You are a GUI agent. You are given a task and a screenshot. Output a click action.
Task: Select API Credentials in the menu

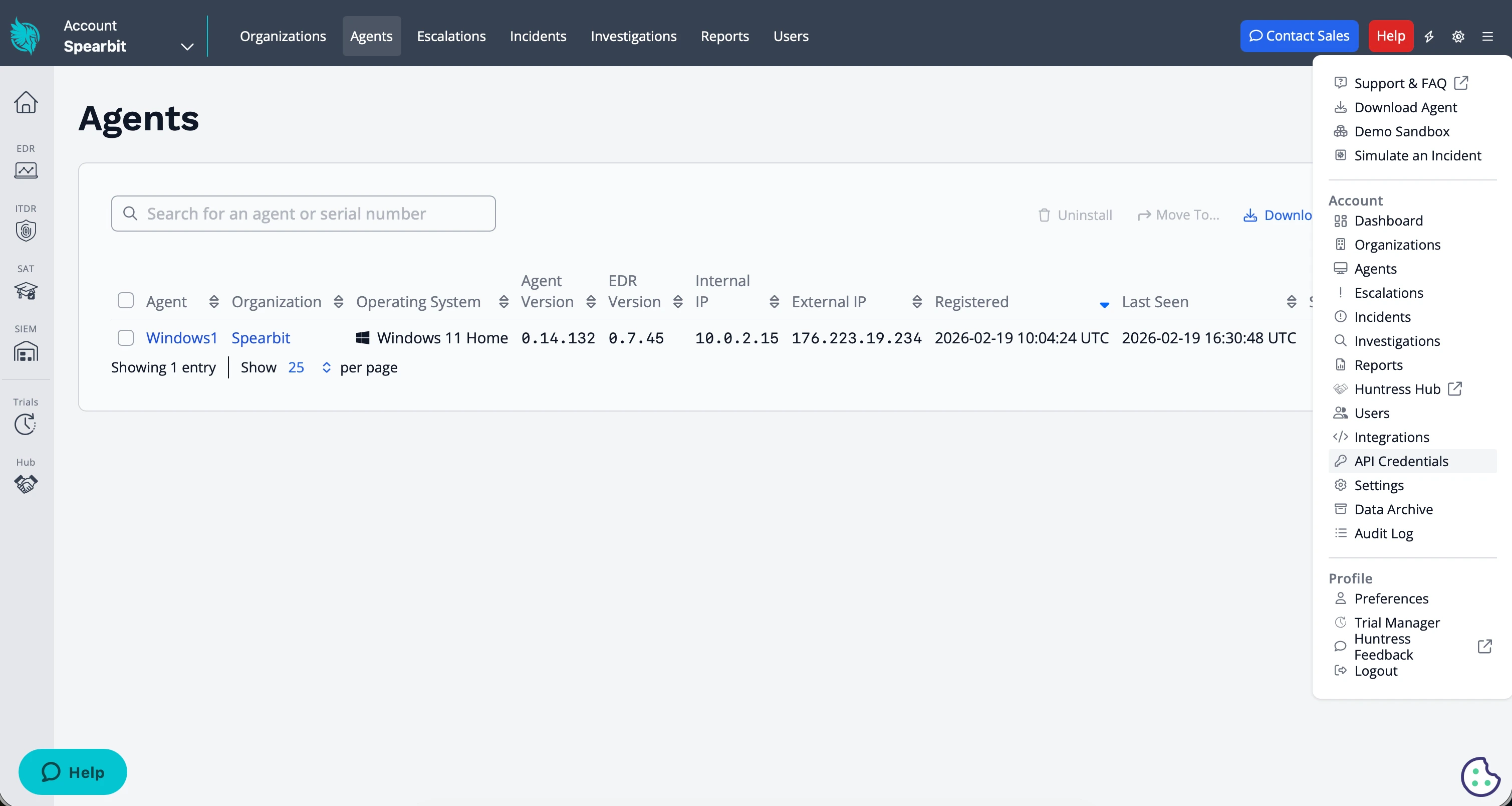pyautogui.click(x=1401, y=462)
